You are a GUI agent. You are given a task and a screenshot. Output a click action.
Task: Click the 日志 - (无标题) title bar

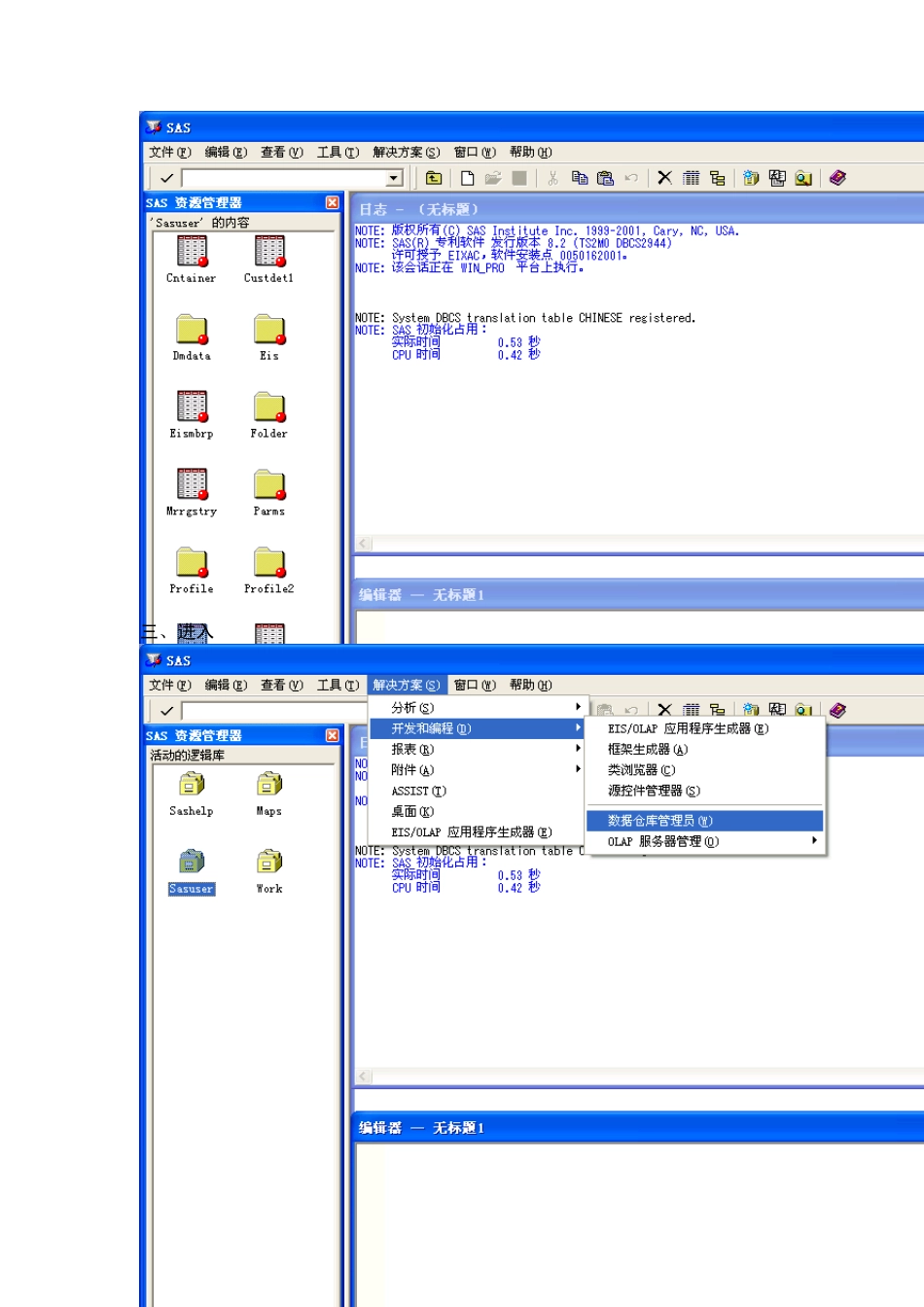tap(638, 209)
